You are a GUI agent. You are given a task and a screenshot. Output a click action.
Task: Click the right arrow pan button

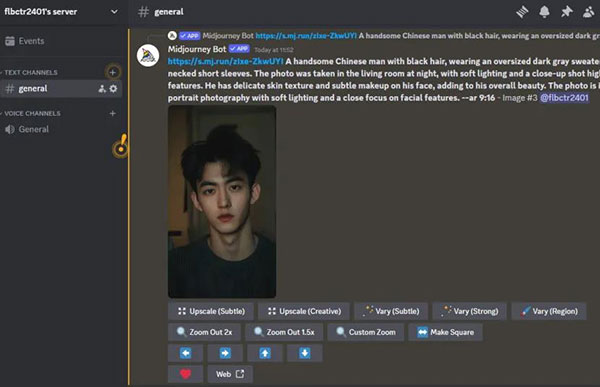pyautogui.click(x=225, y=353)
